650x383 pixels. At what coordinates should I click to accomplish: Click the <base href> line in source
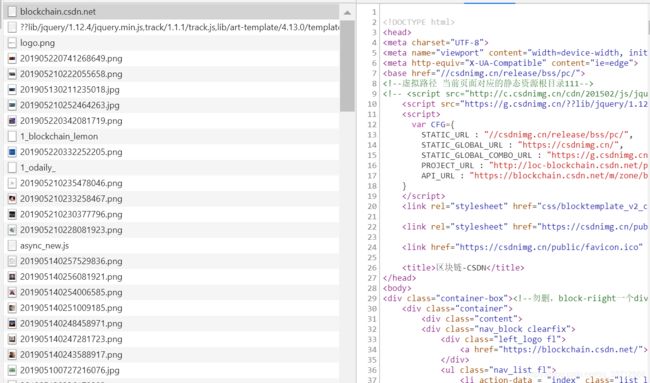click(484, 73)
